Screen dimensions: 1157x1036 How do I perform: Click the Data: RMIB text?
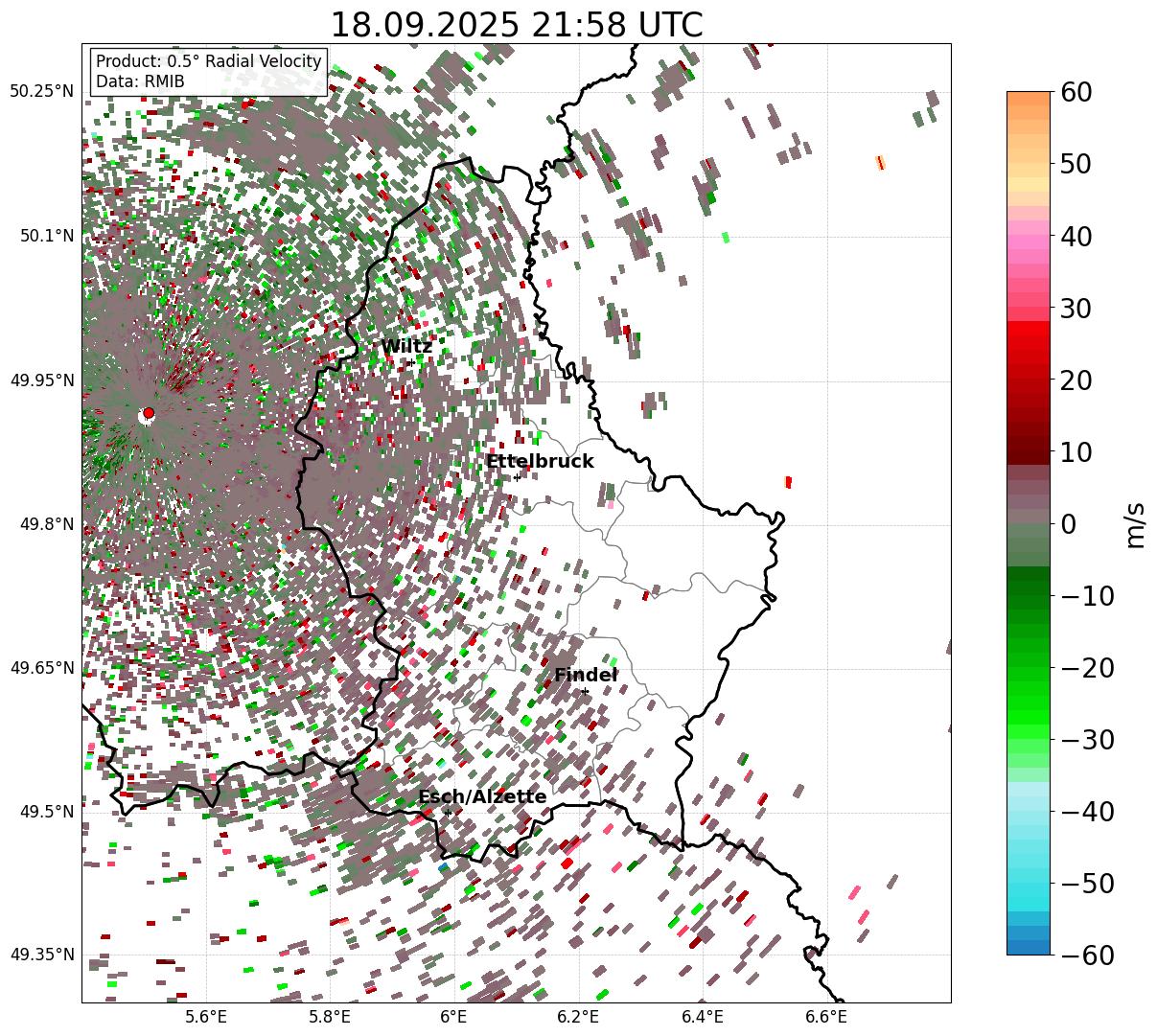pos(140,81)
